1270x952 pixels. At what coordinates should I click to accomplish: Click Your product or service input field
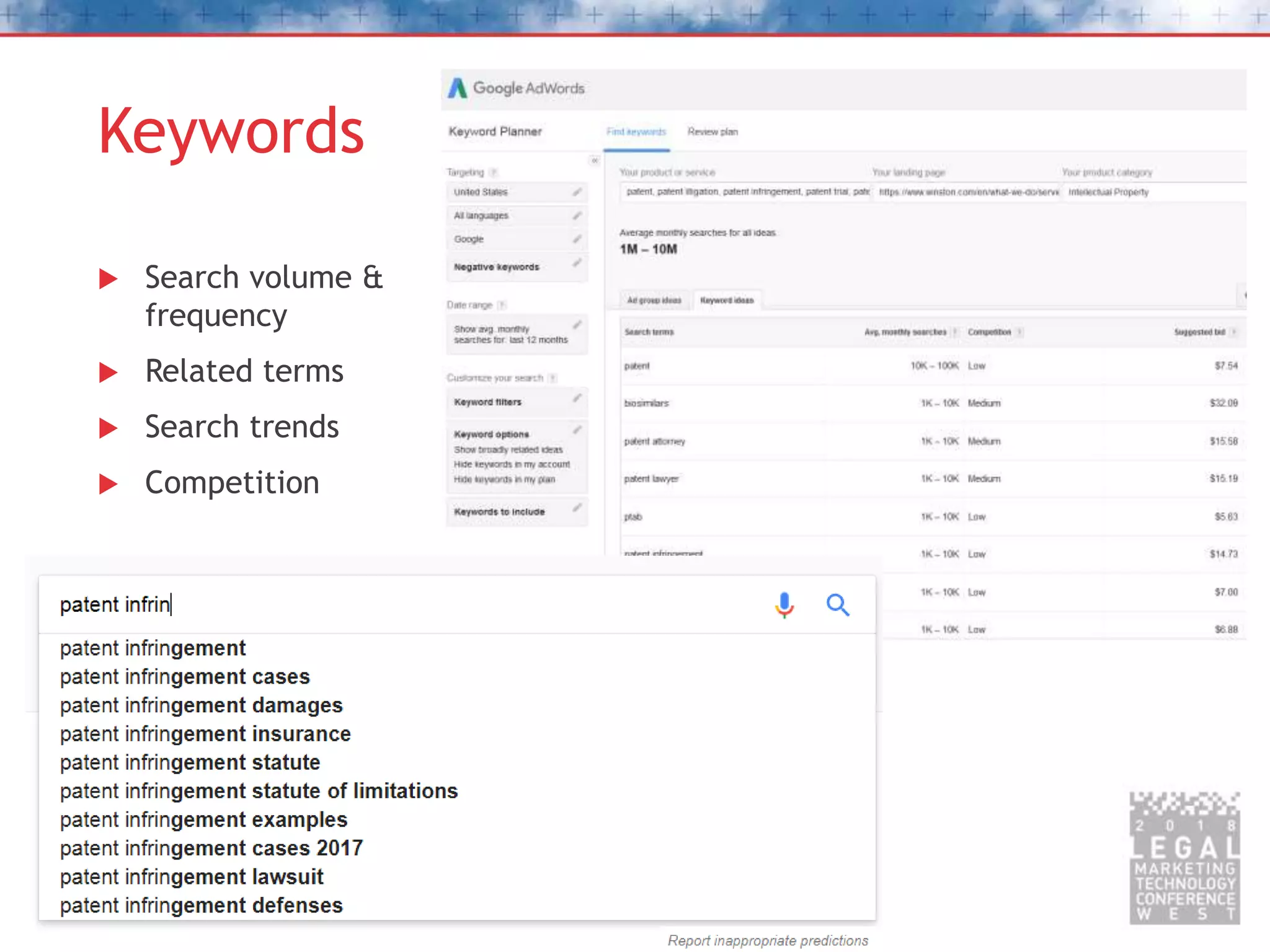[745, 192]
